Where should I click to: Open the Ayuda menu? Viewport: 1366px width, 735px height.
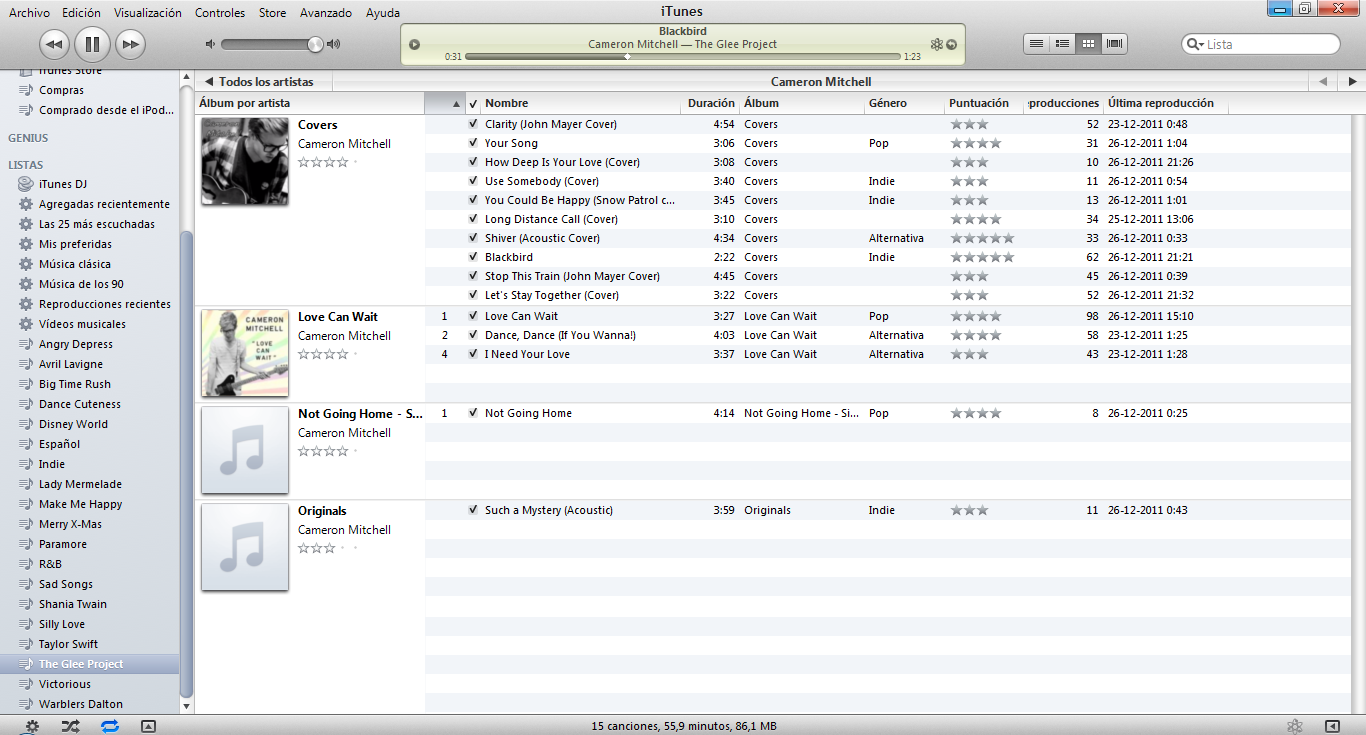[x=383, y=13]
